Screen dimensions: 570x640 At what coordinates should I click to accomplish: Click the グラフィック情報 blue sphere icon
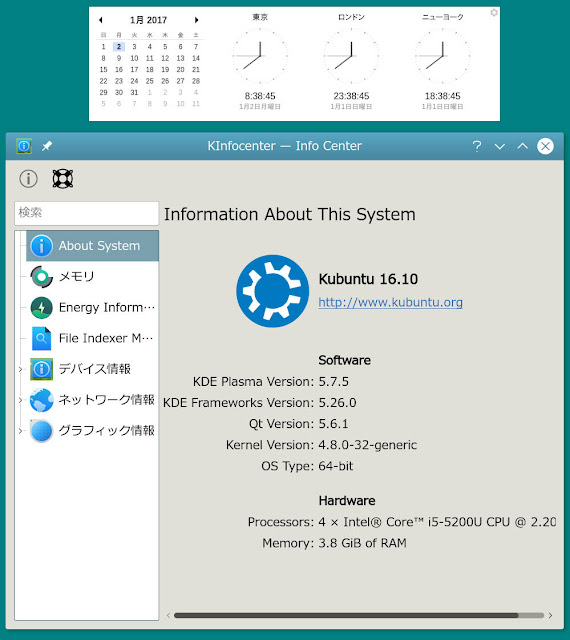[41, 431]
